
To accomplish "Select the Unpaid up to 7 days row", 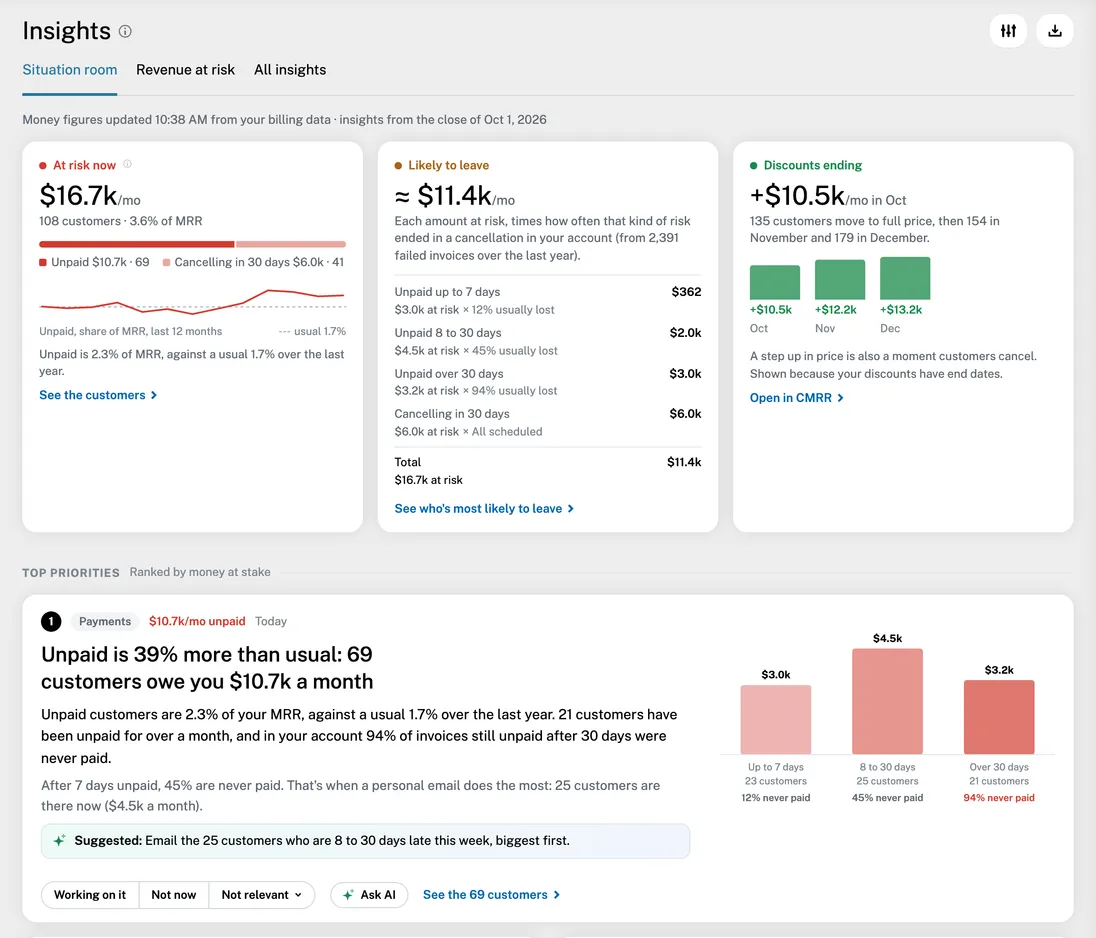I will coord(547,301).
